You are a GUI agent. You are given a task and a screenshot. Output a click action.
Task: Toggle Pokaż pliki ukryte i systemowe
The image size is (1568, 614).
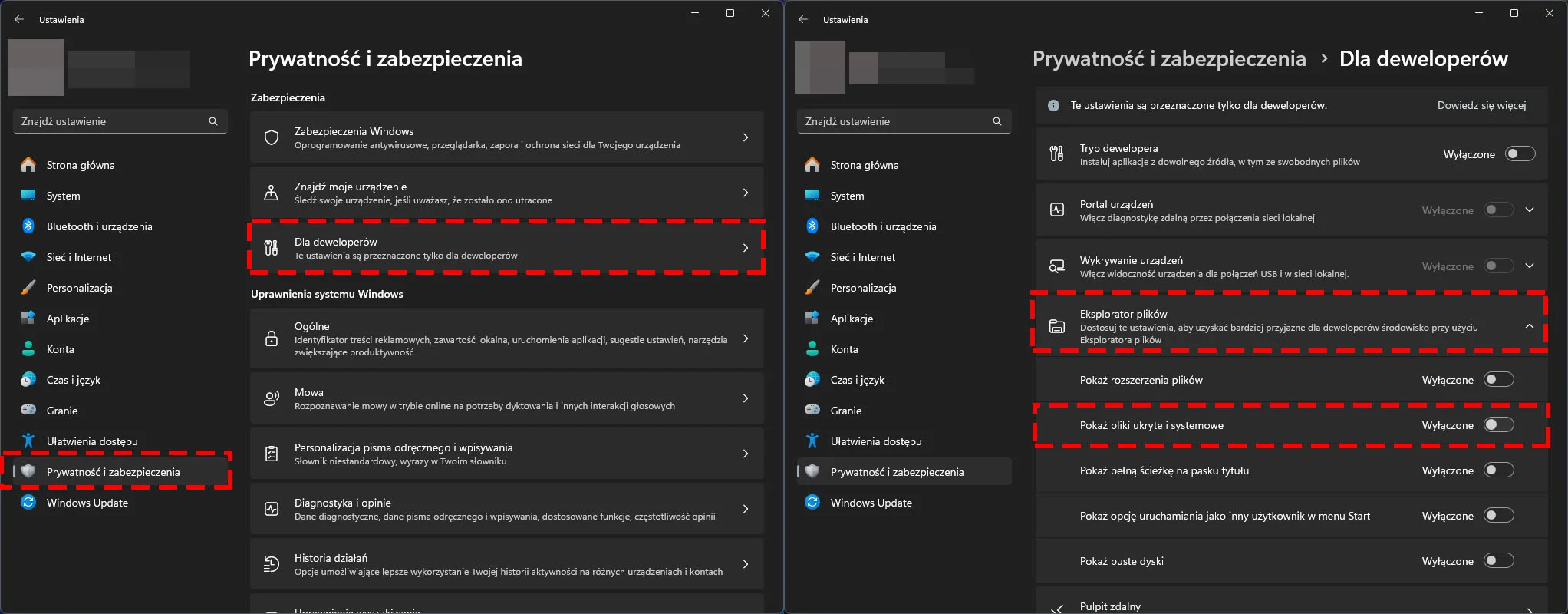[x=1499, y=424]
